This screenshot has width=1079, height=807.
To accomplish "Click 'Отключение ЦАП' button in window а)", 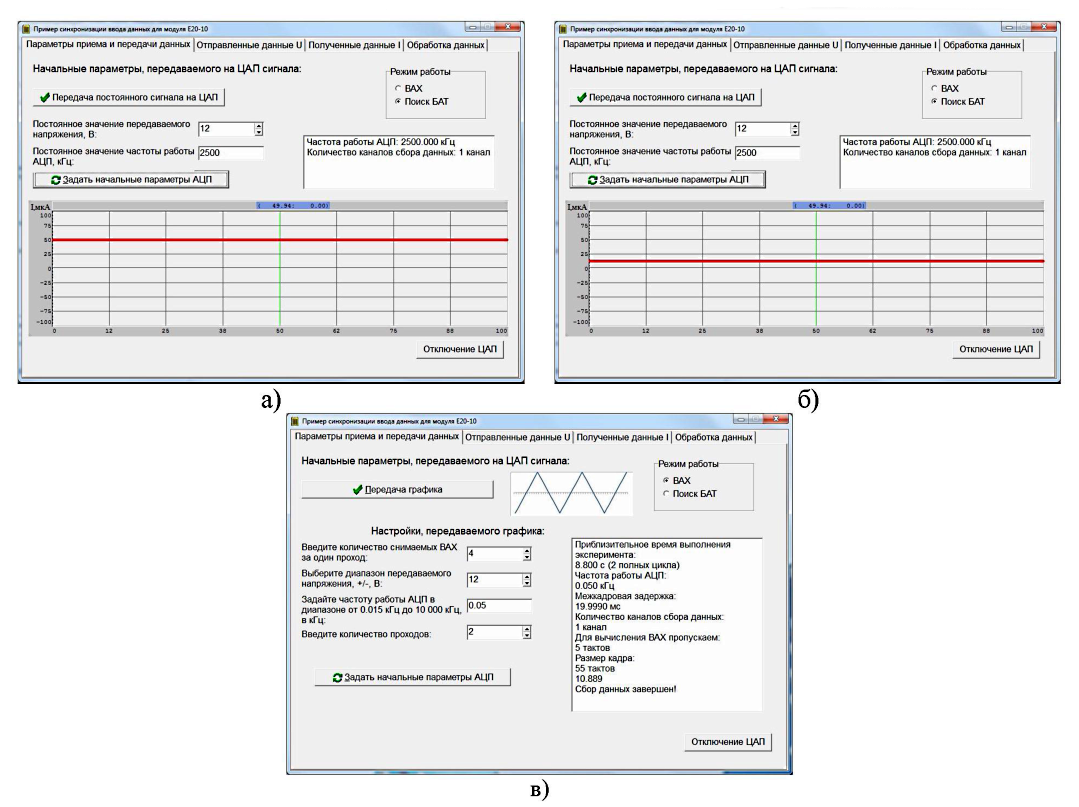I will 460,349.
